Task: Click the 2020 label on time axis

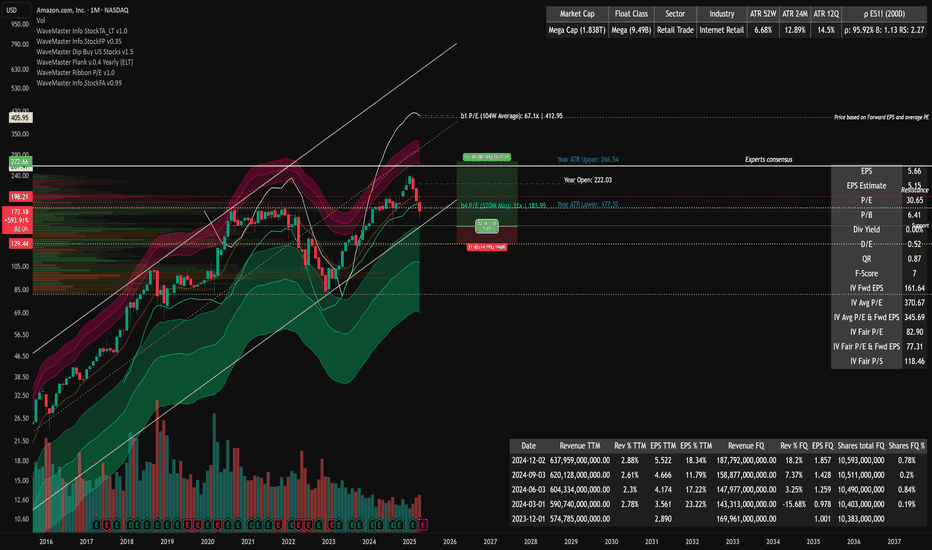Action: [x=207, y=542]
